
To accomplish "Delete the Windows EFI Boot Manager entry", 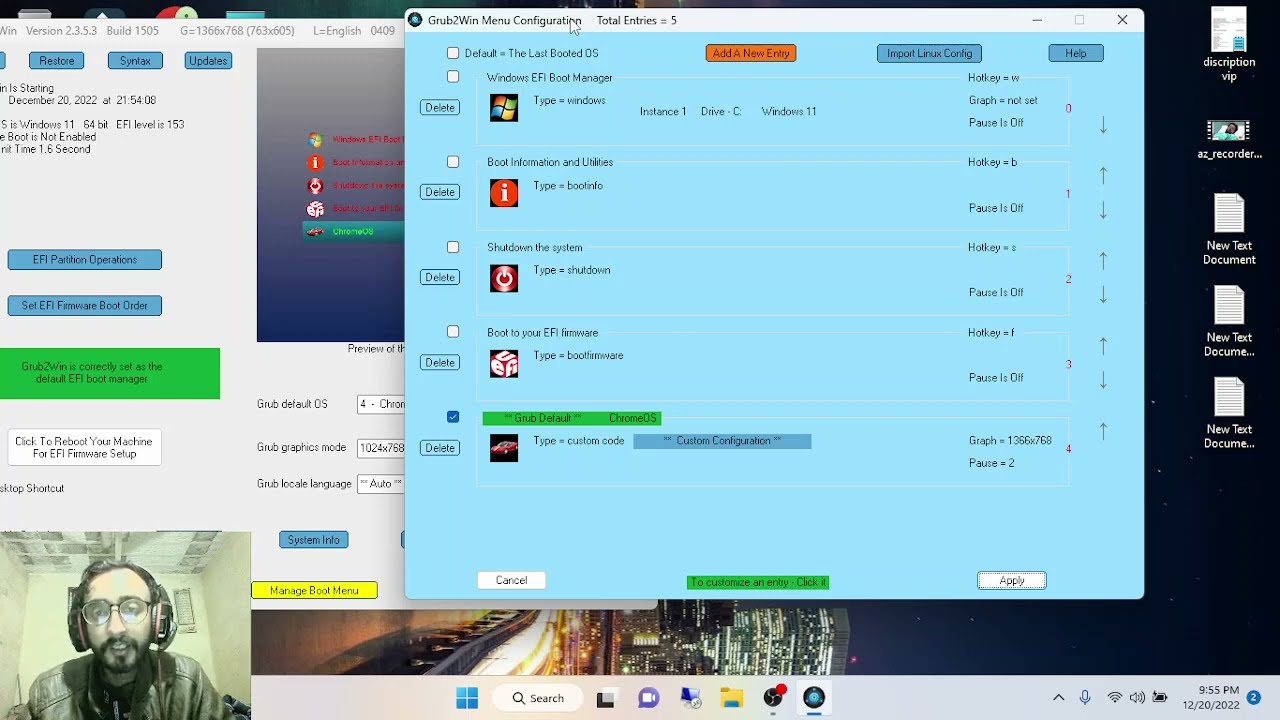I will coord(440,107).
